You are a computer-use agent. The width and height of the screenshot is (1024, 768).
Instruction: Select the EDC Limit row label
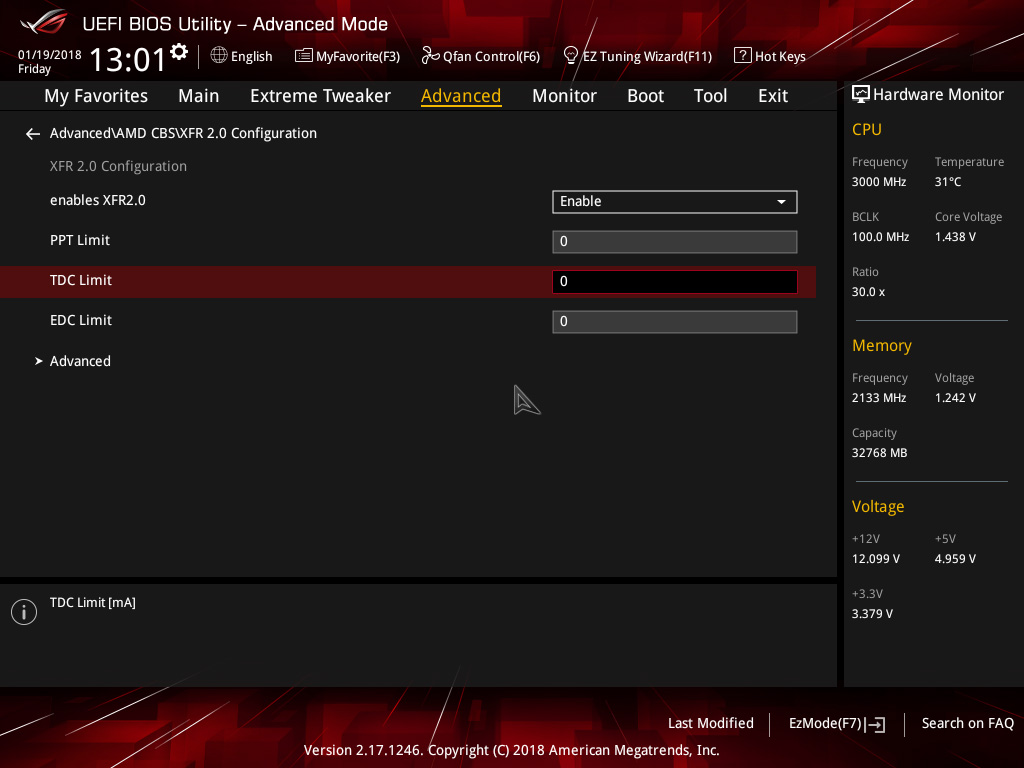tap(81, 321)
